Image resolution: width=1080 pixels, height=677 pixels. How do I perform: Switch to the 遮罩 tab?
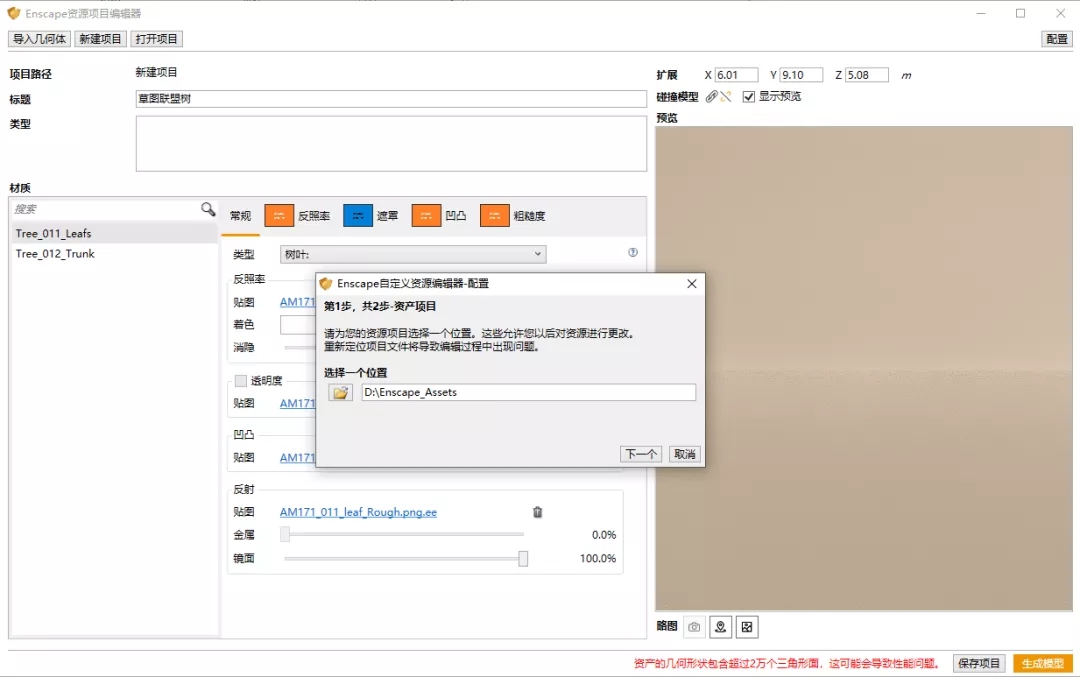370,216
